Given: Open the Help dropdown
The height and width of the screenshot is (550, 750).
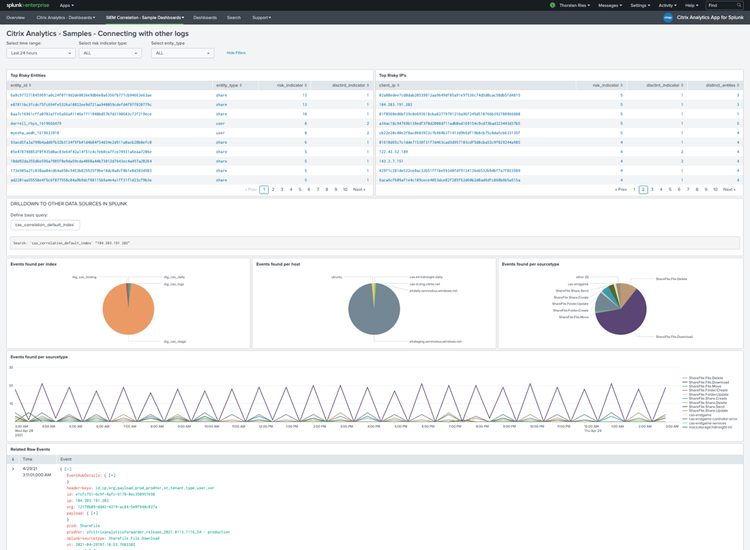Looking at the screenshot, I should 691,5.
